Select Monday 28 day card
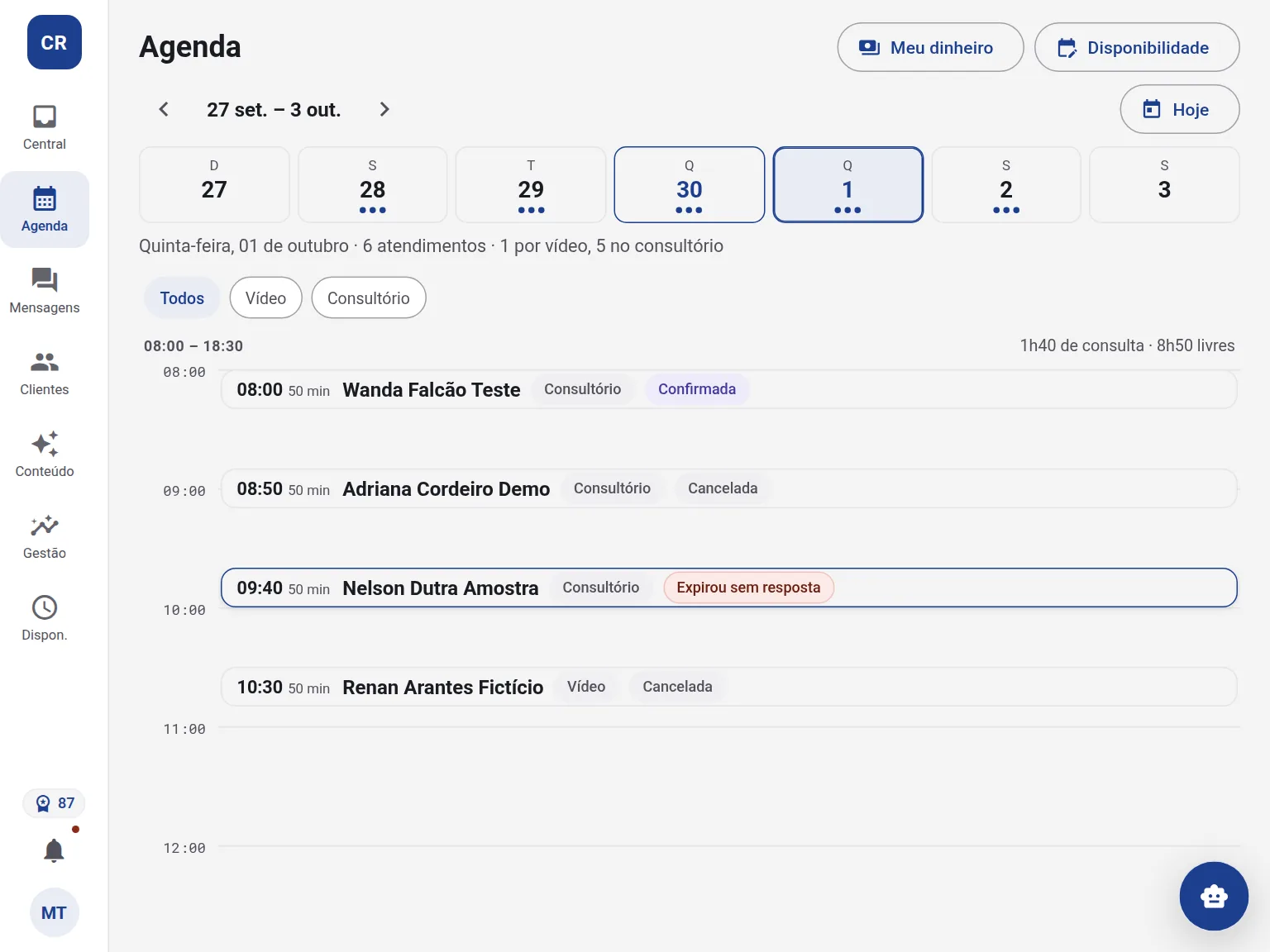This screenshot has width=1270, height=952. (373, 184)
